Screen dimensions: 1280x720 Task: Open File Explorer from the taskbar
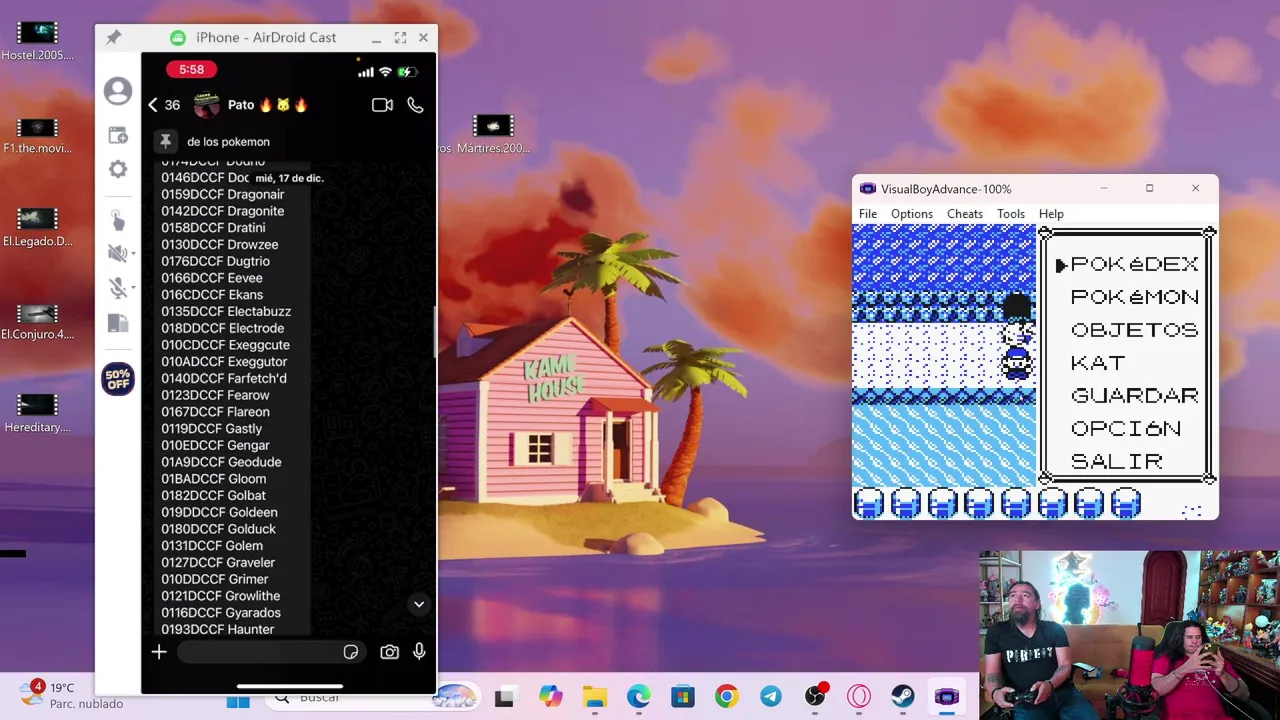click(x=595, y=697)
